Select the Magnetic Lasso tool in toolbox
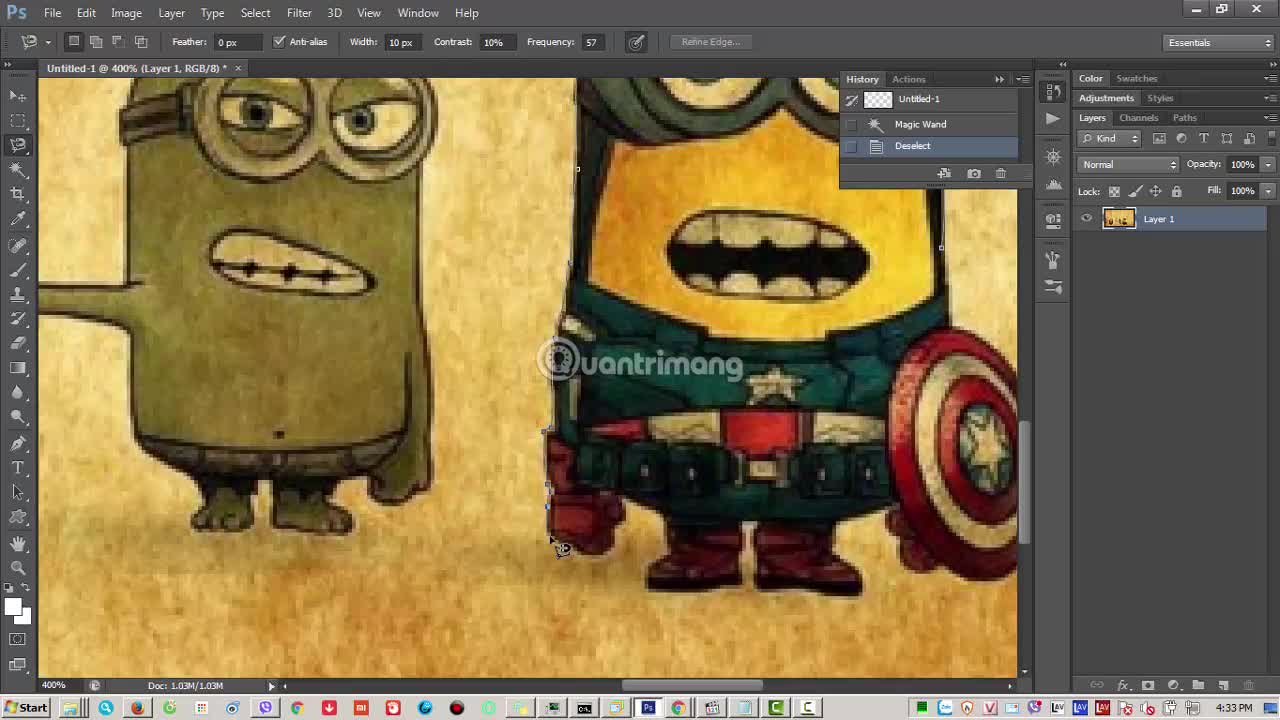The image size is (1280, 720). pyautogui.click(x=18, y=146)
